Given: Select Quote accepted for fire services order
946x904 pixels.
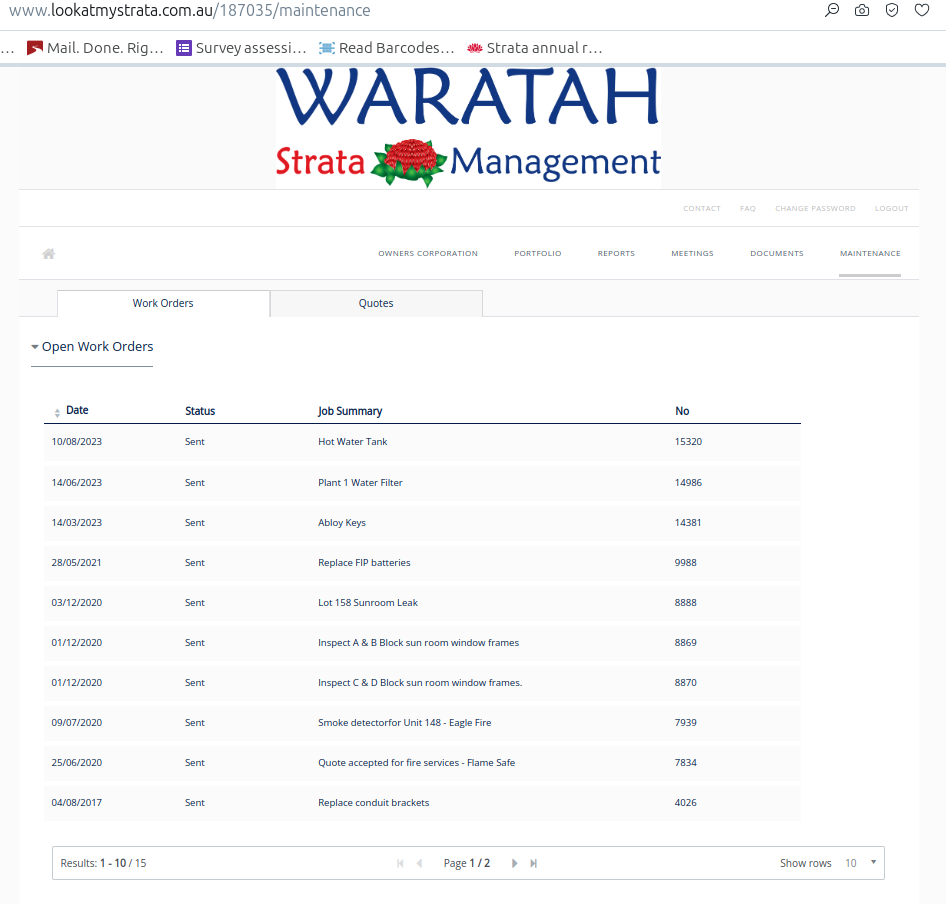Looking at the screenshot, I should tap(422, 762).
